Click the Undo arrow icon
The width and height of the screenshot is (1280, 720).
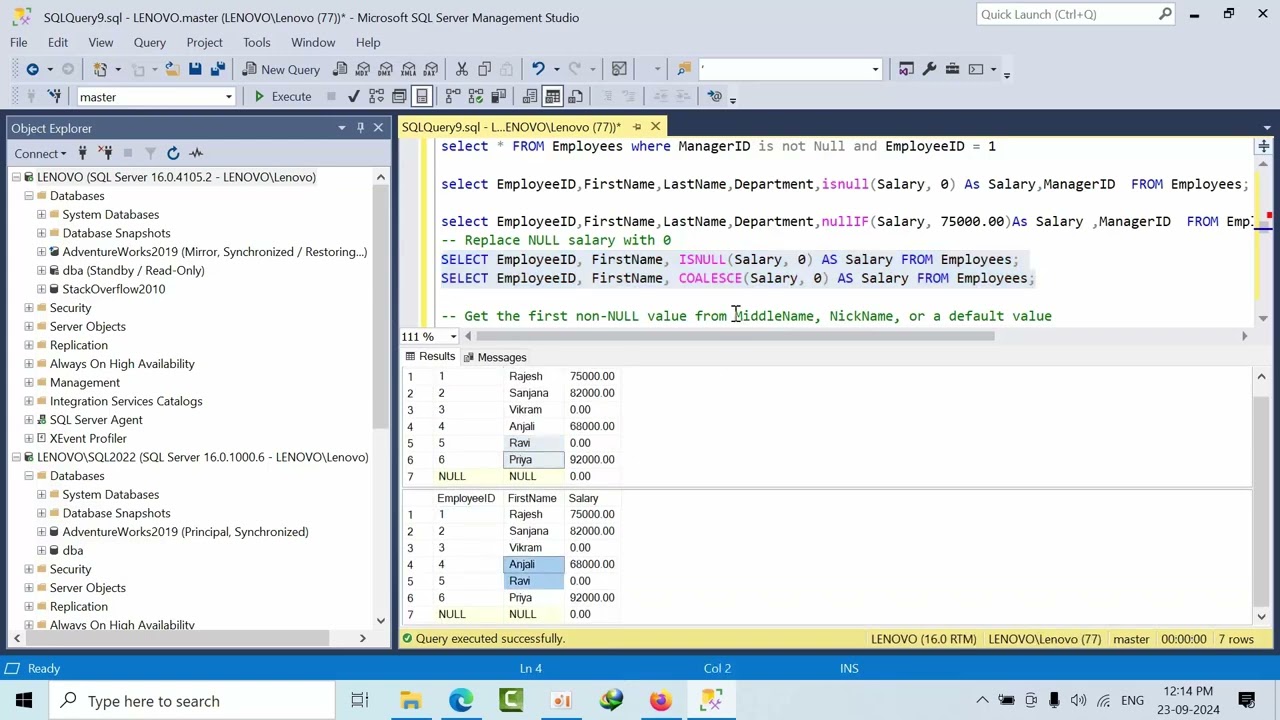click(x=538, y=69)
